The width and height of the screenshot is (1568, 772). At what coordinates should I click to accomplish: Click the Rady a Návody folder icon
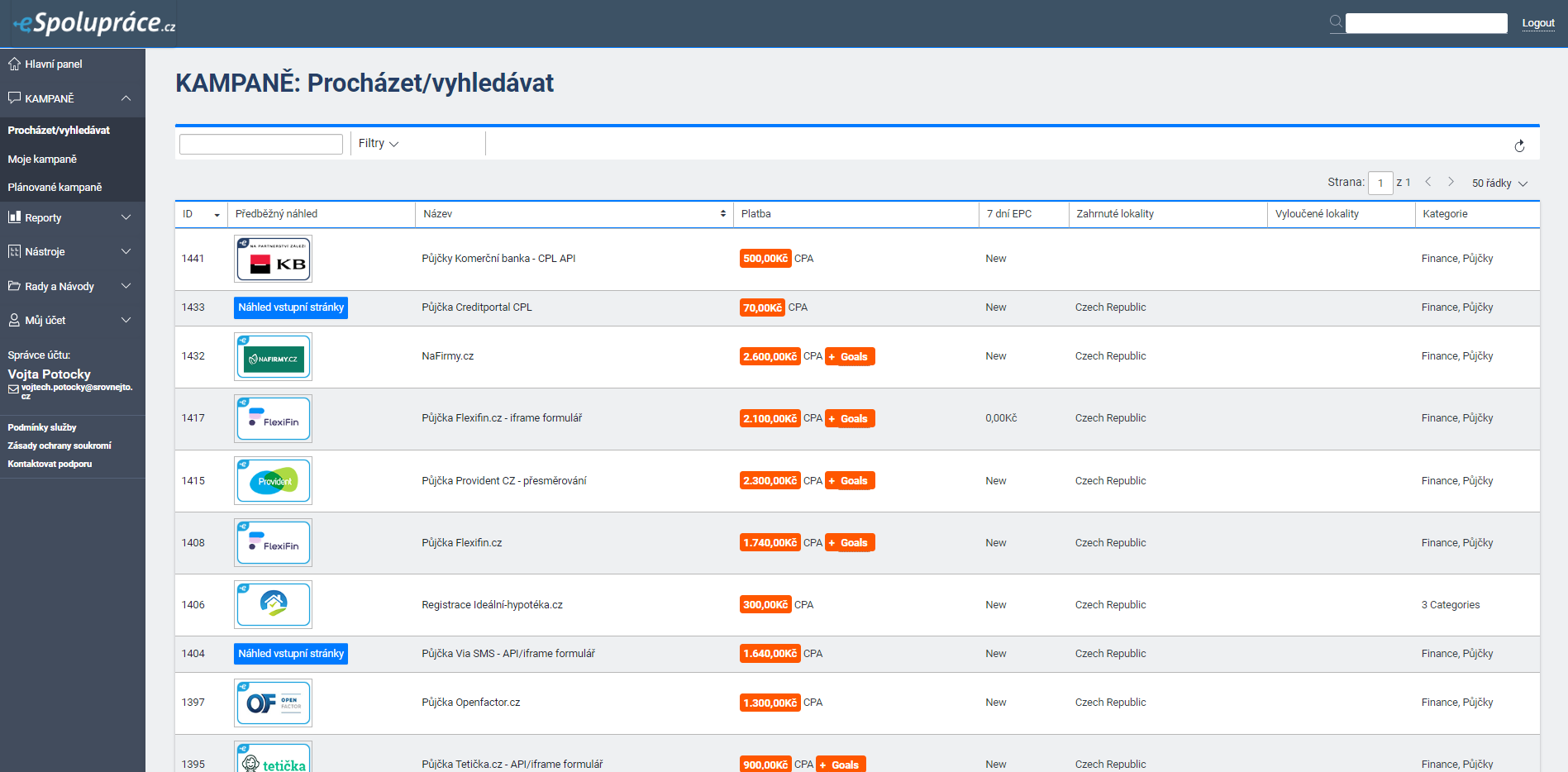(14, 286)
